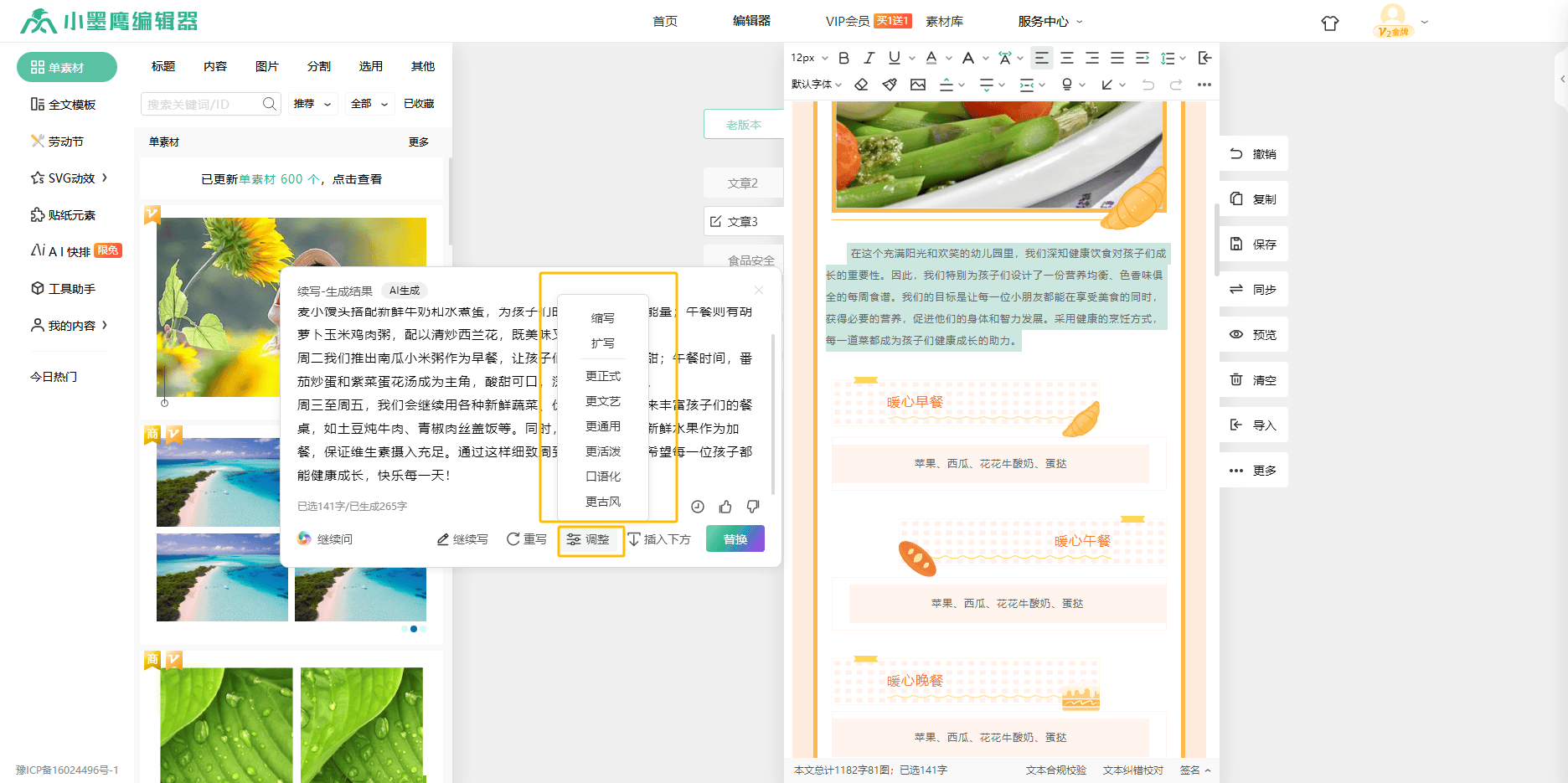Enable left text alignment
The width and height of the screenshot is (1568, 783).
(1041, 58)
